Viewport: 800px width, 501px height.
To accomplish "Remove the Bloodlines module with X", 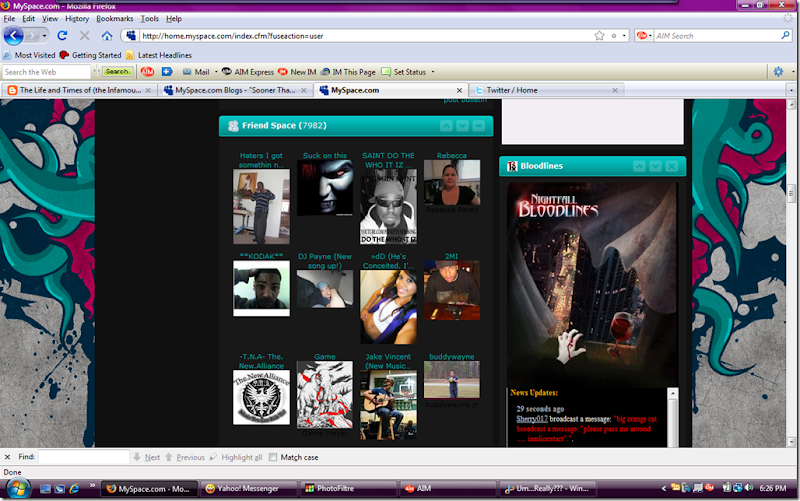I will point(672,166).
